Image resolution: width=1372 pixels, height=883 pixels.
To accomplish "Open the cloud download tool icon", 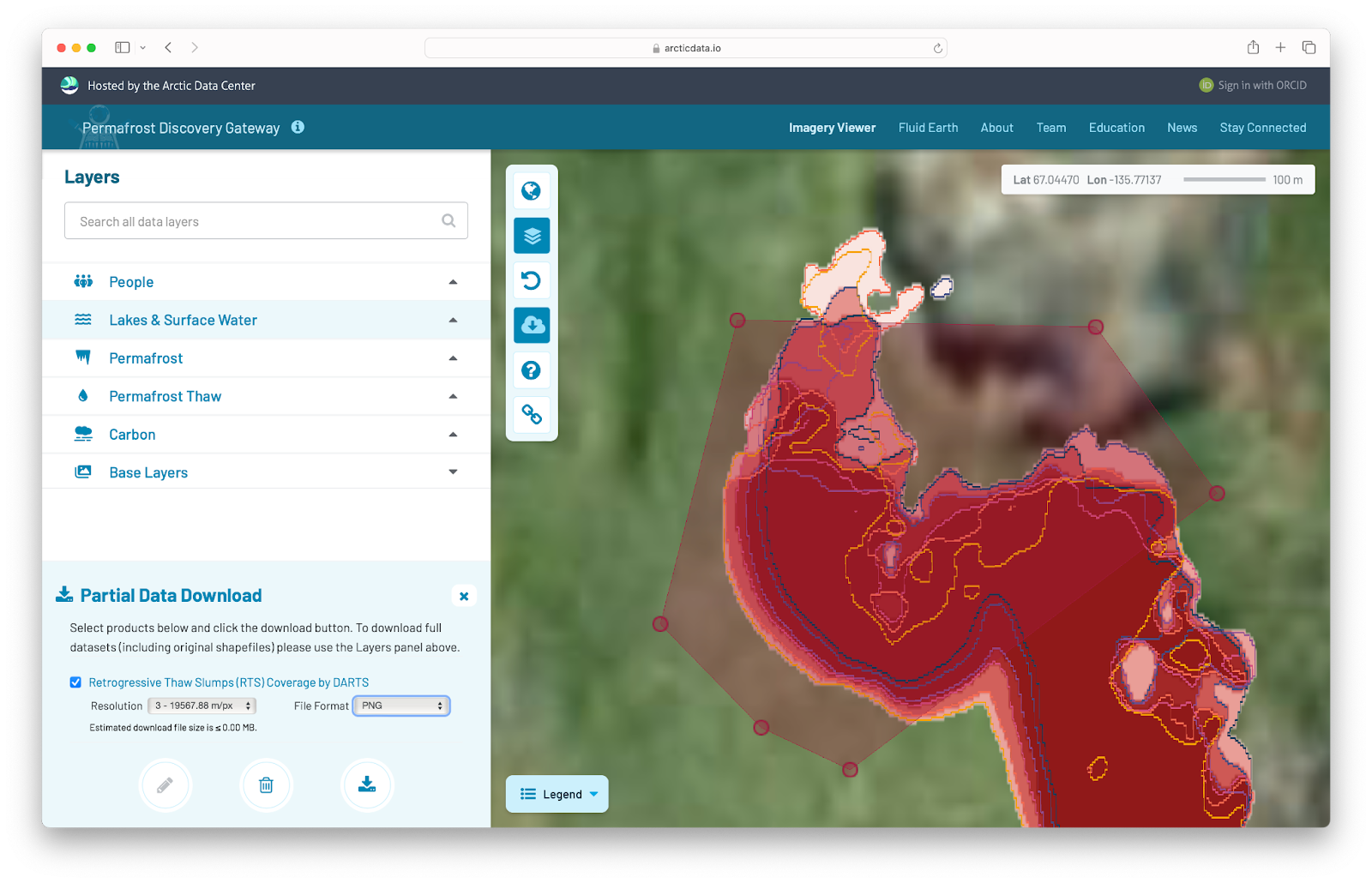I will tap(532, 325).
